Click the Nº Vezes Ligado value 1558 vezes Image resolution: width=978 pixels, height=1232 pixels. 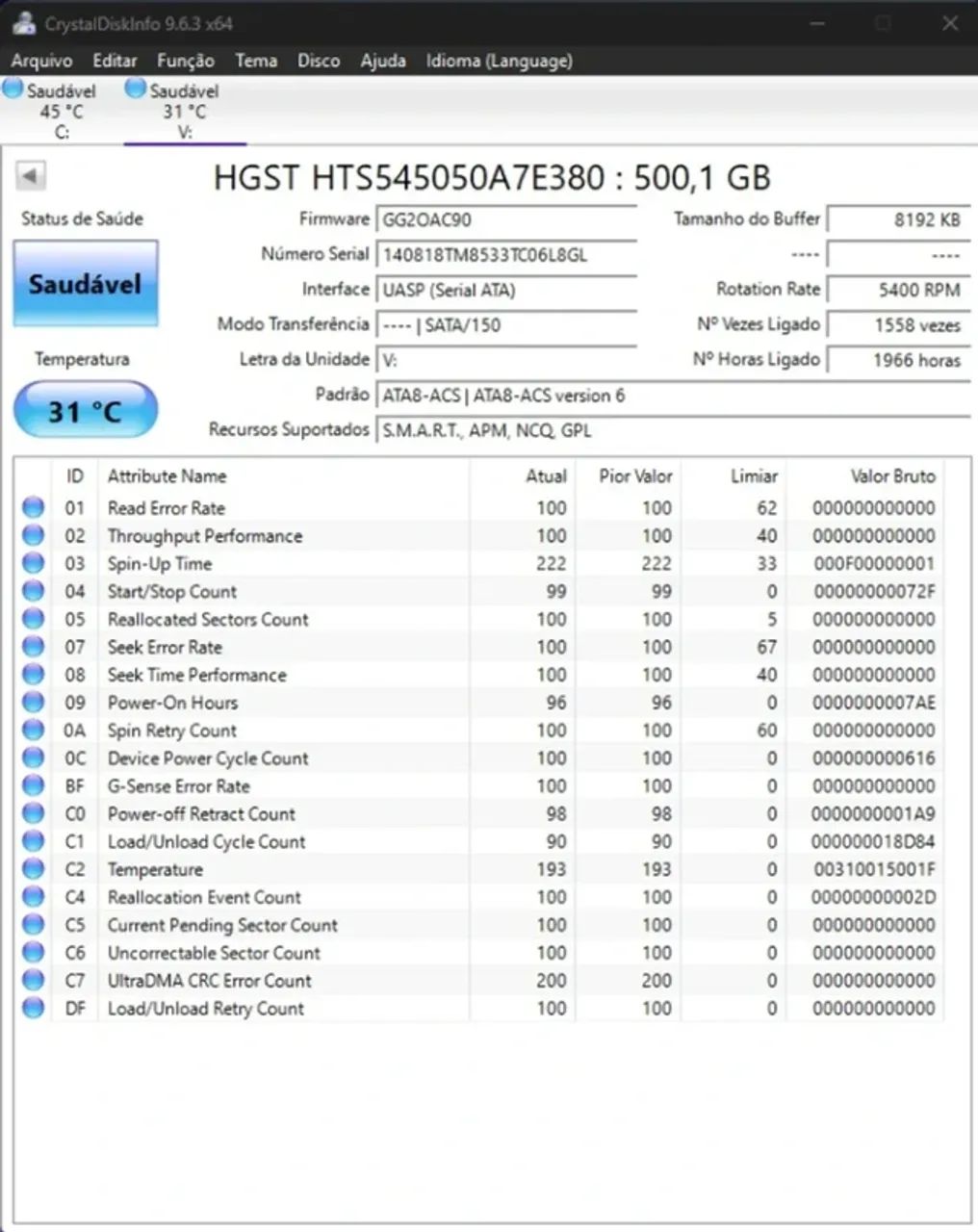tap(898, 325)
